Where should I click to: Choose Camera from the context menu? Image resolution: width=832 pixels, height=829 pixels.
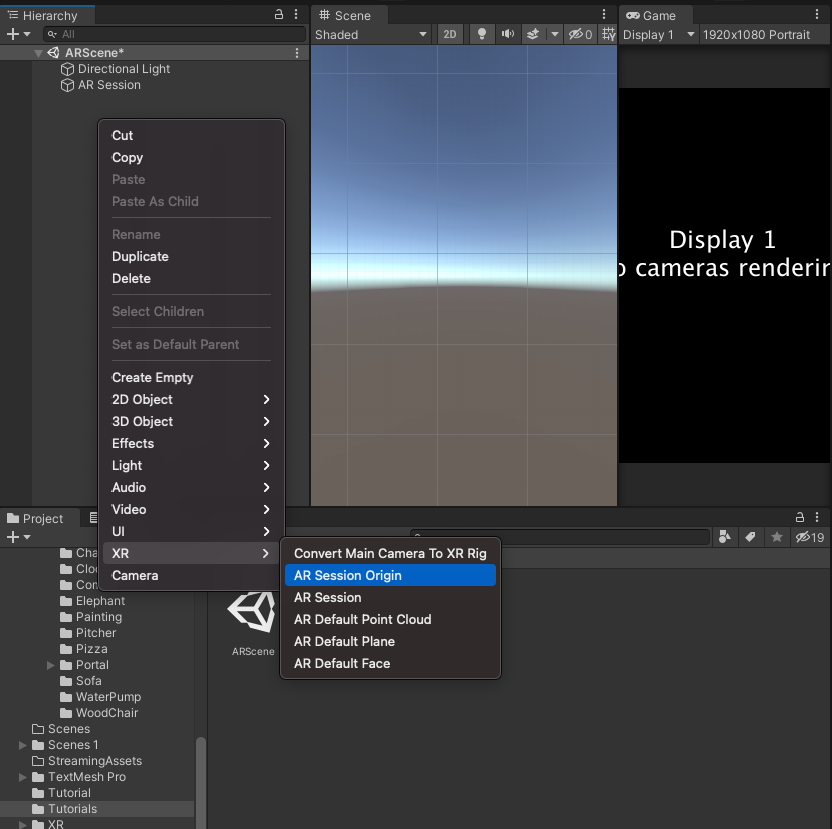point(192,575)
